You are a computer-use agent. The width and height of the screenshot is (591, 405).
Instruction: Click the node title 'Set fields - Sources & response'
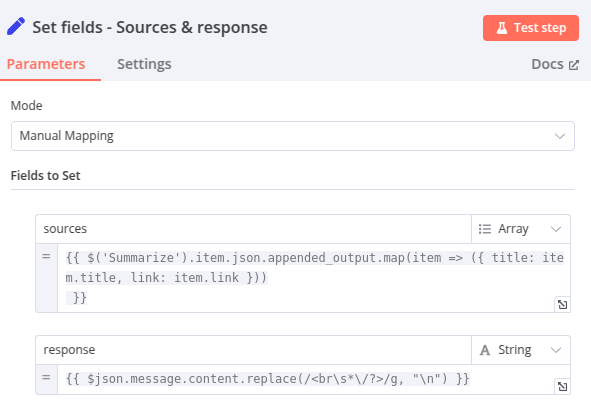(x=150, y=28)
